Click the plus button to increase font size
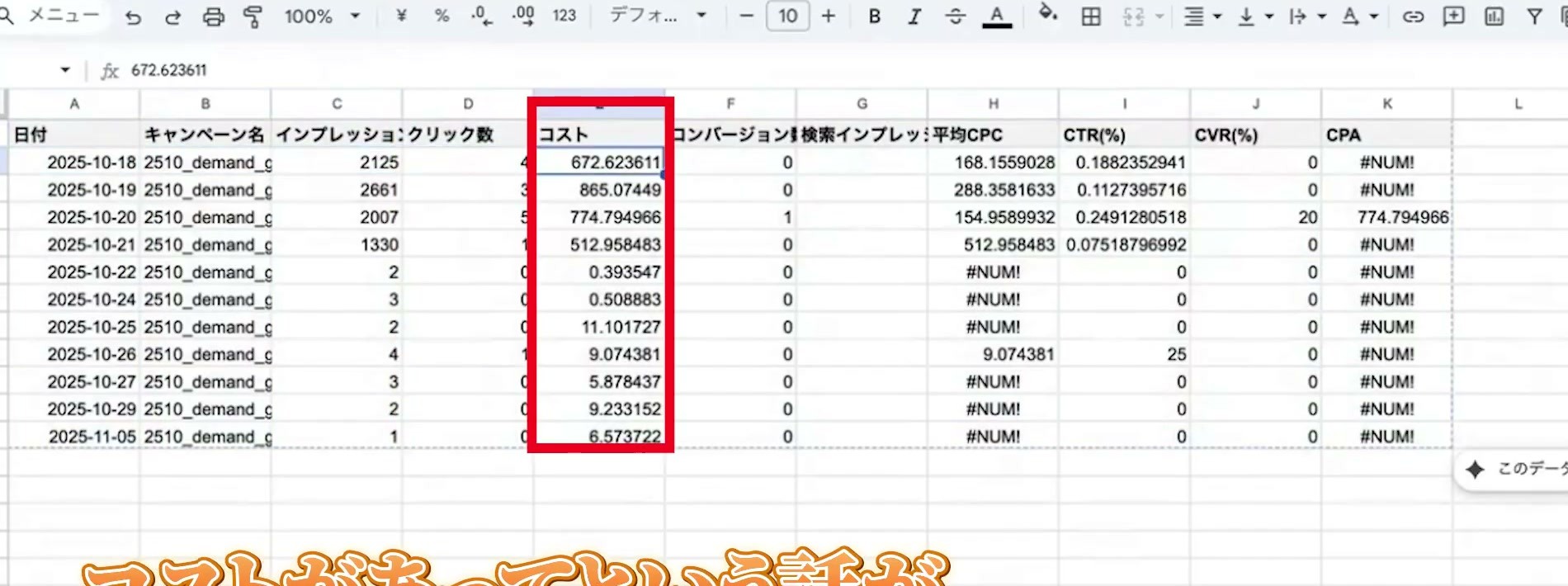1568x586 pixels. pyautogui.click(x=828, y=16)
